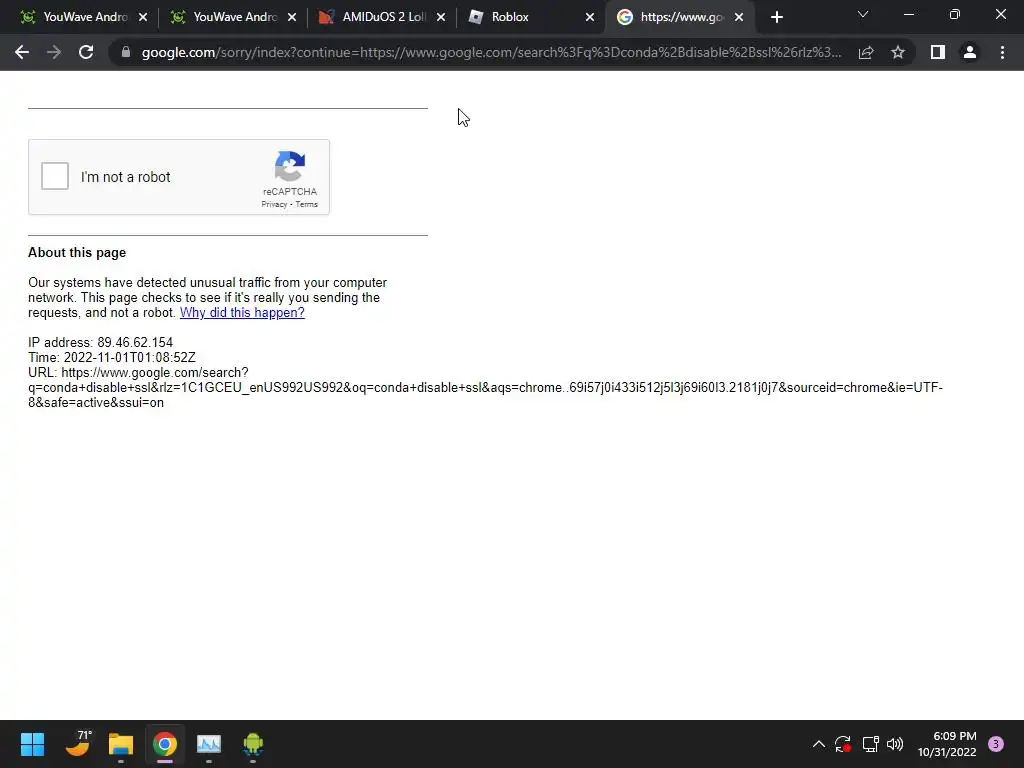Image resolution: width=1024 pixels, height=768 pixels.
Task: Open the weather widget showing 71°
Action: 78,744
